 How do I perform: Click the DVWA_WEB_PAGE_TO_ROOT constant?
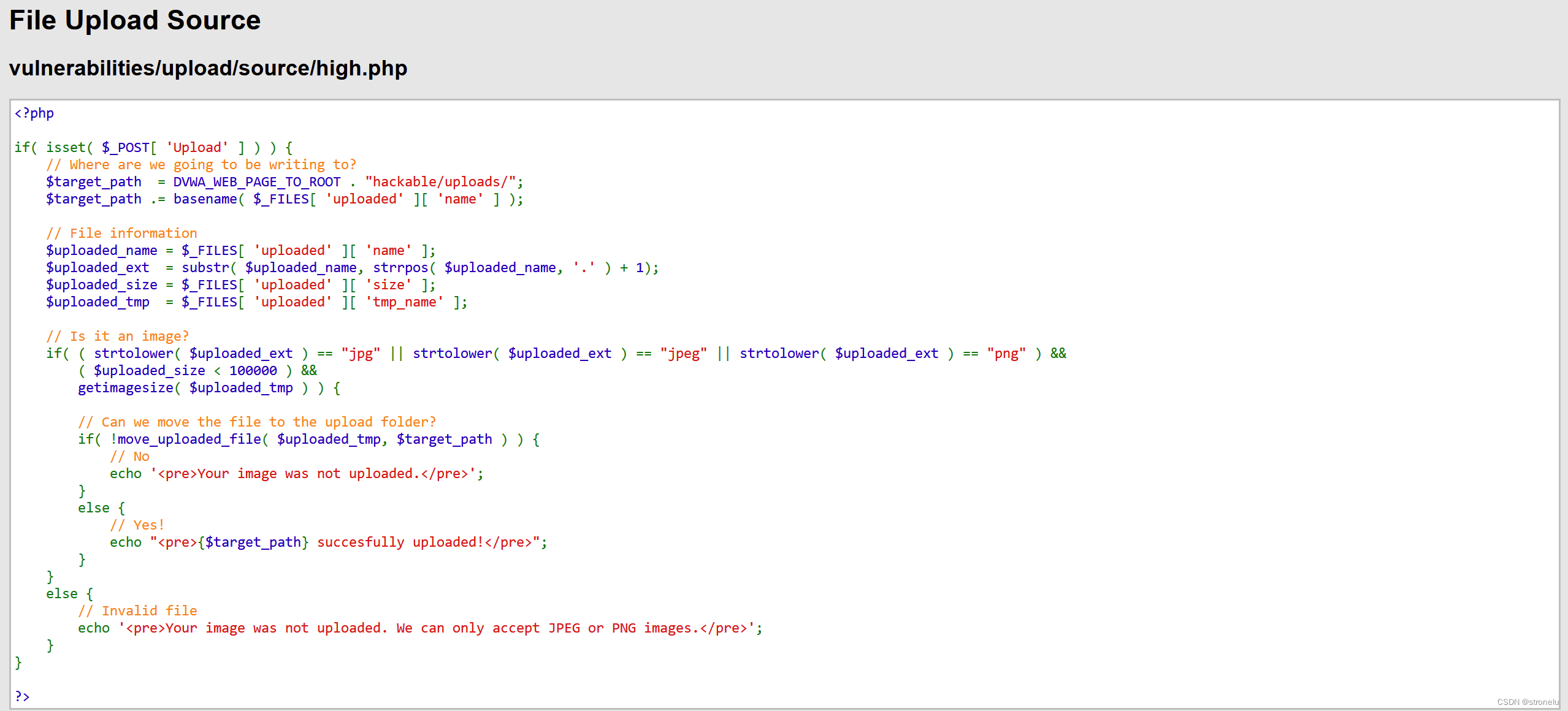point(256,182)
